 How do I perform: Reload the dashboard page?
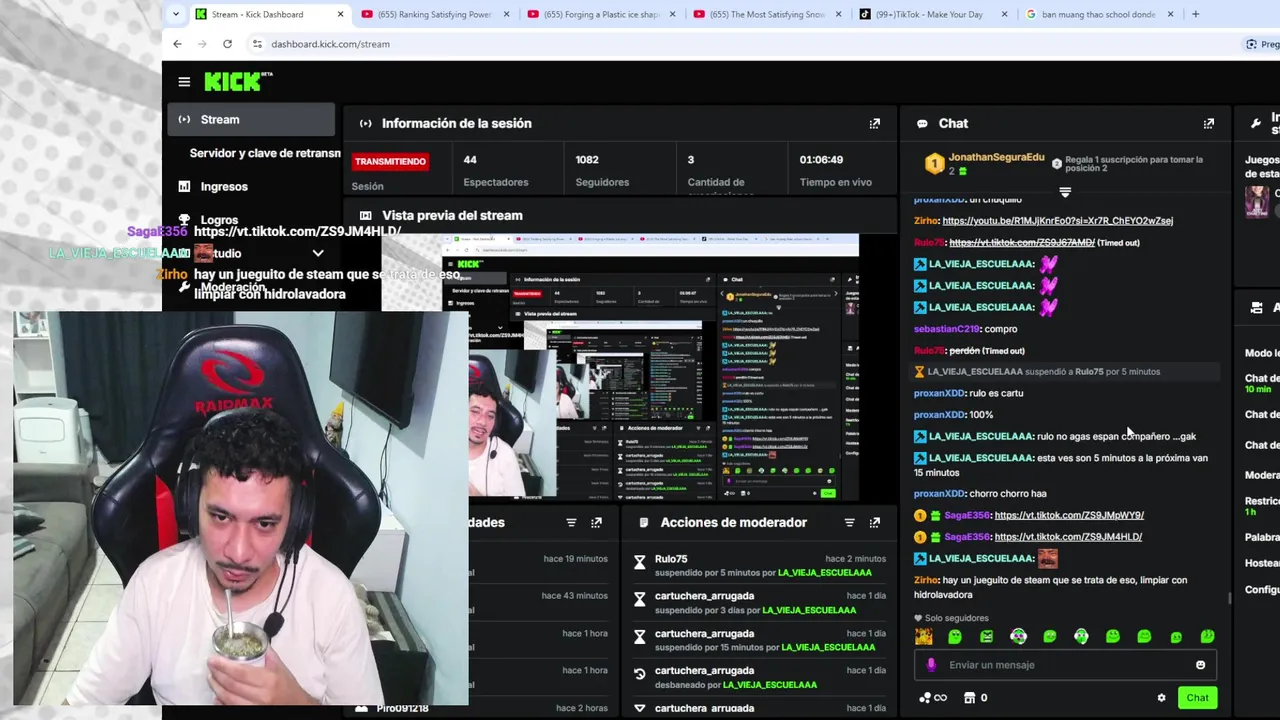coord(227,44)
